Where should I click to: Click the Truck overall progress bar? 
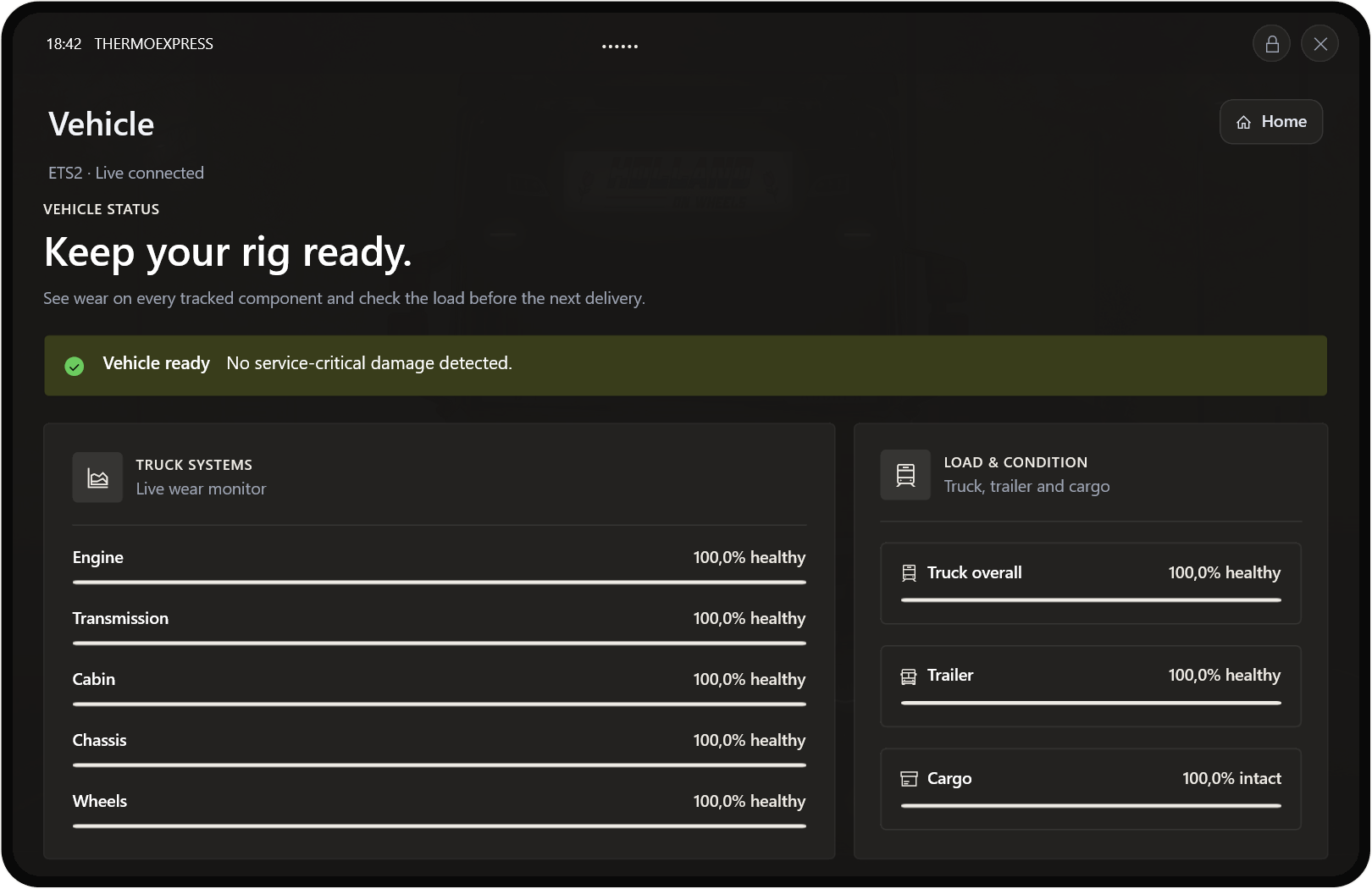point(1091,600)
